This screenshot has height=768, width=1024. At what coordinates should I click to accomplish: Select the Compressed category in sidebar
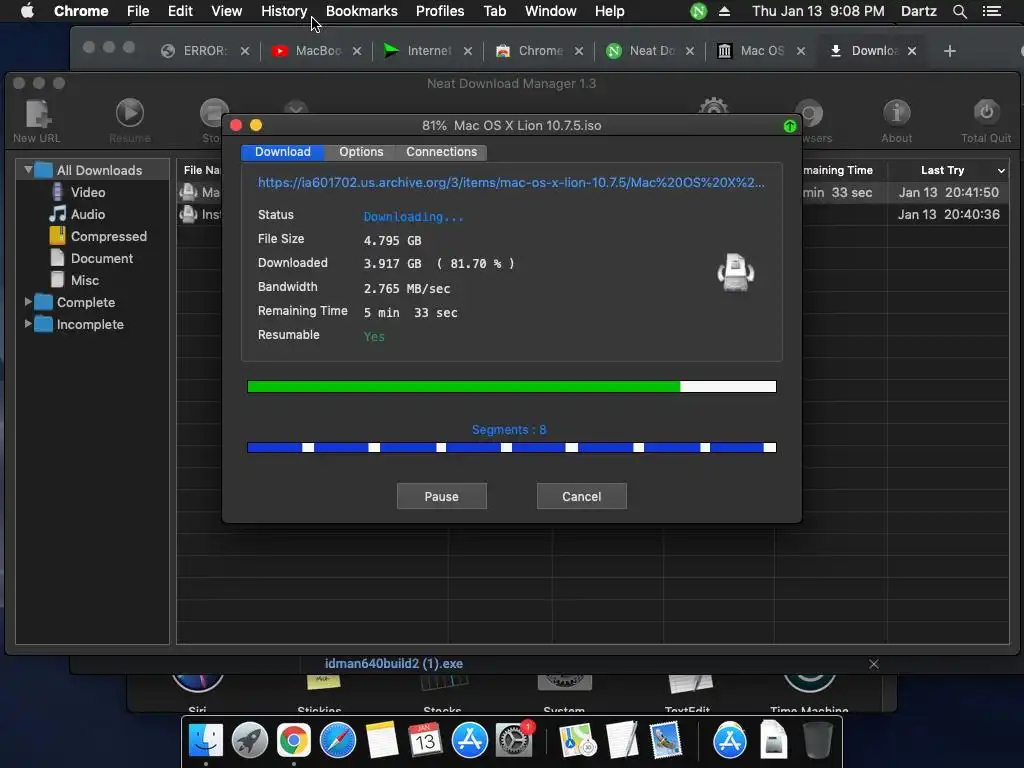108,236
